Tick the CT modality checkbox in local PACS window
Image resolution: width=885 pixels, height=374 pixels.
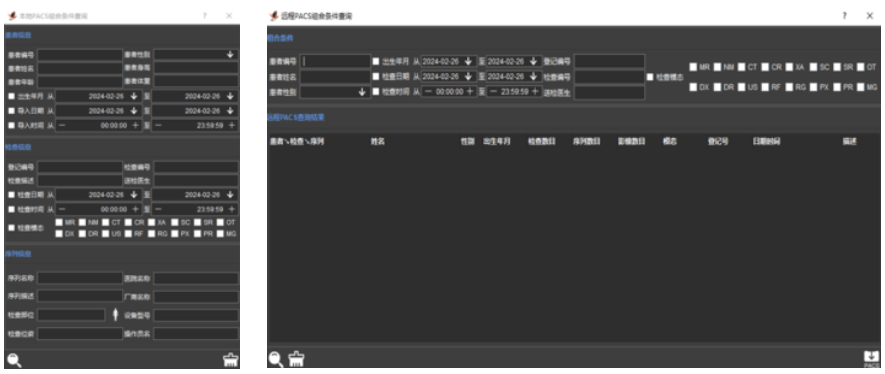106,222
